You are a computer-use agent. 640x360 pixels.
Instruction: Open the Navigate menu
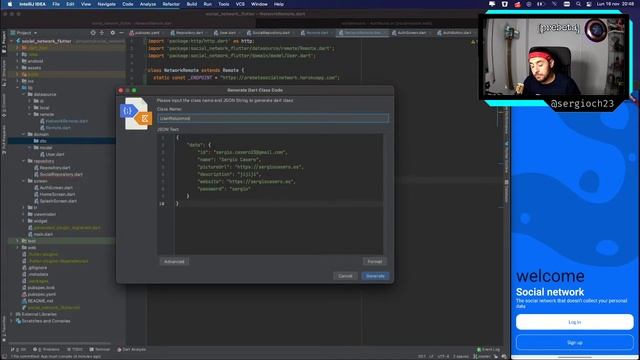[107, 4]
